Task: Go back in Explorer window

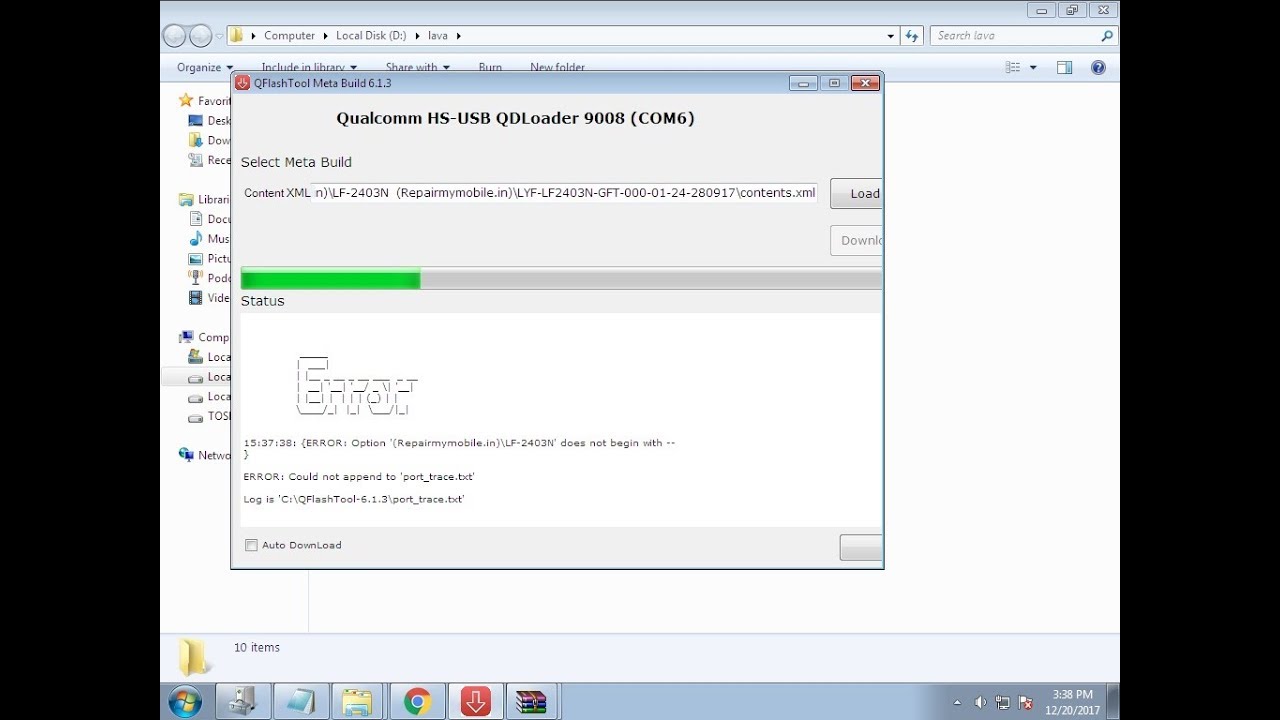Action: pyautogui.click(x=174, y=36)
